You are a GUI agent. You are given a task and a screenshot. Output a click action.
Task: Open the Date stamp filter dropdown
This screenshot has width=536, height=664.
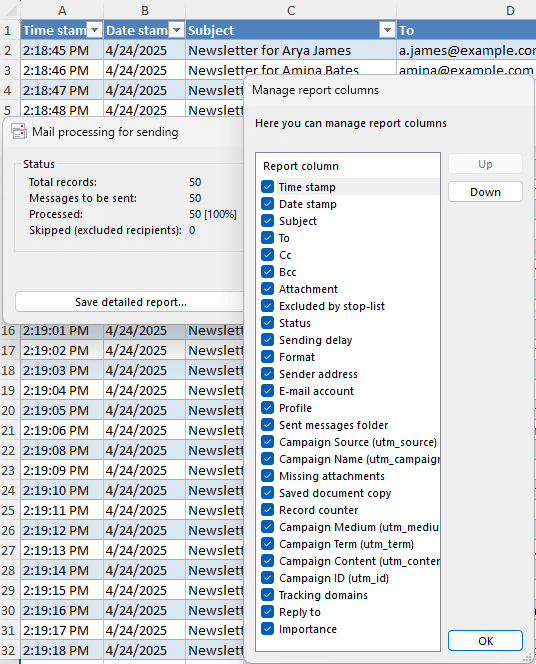[177, 30]
